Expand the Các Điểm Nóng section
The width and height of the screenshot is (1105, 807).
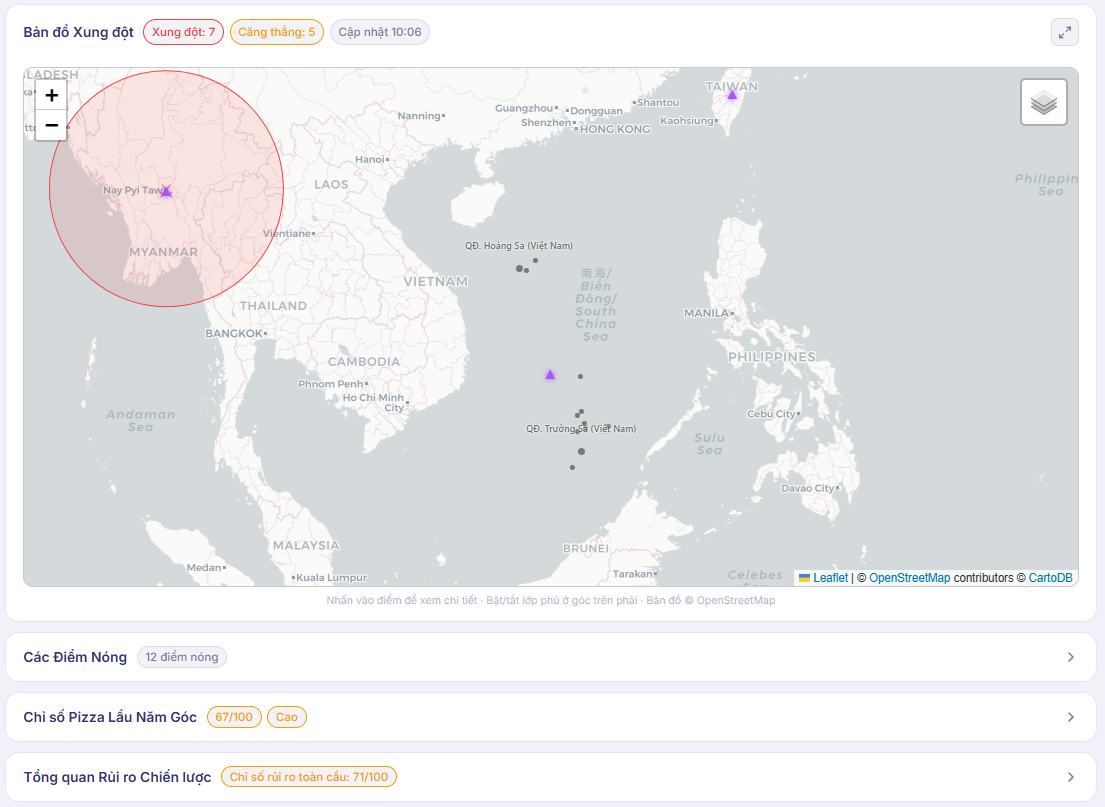1070,657
